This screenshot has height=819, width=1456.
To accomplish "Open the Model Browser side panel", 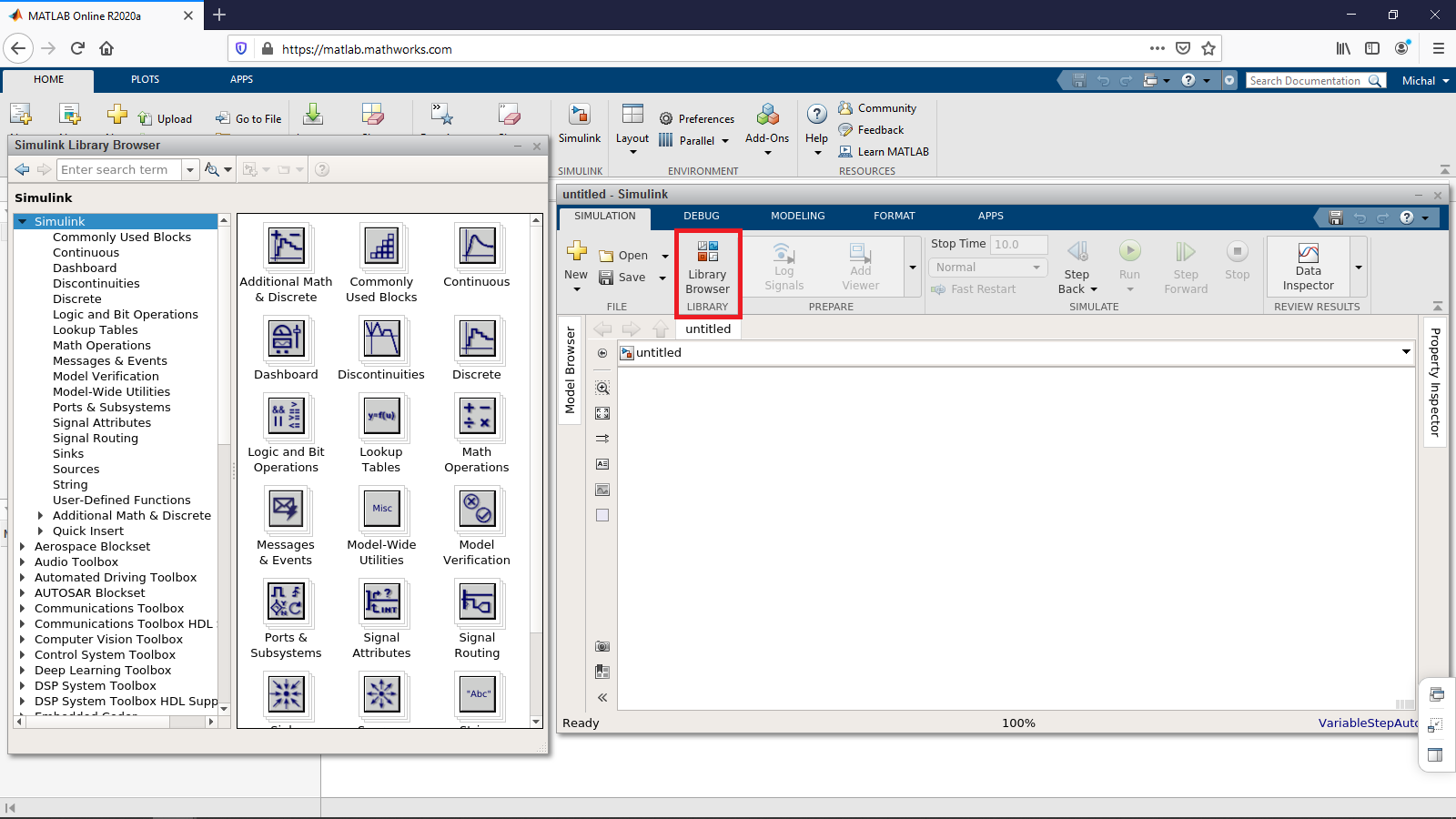I will (x=571, y=369).
